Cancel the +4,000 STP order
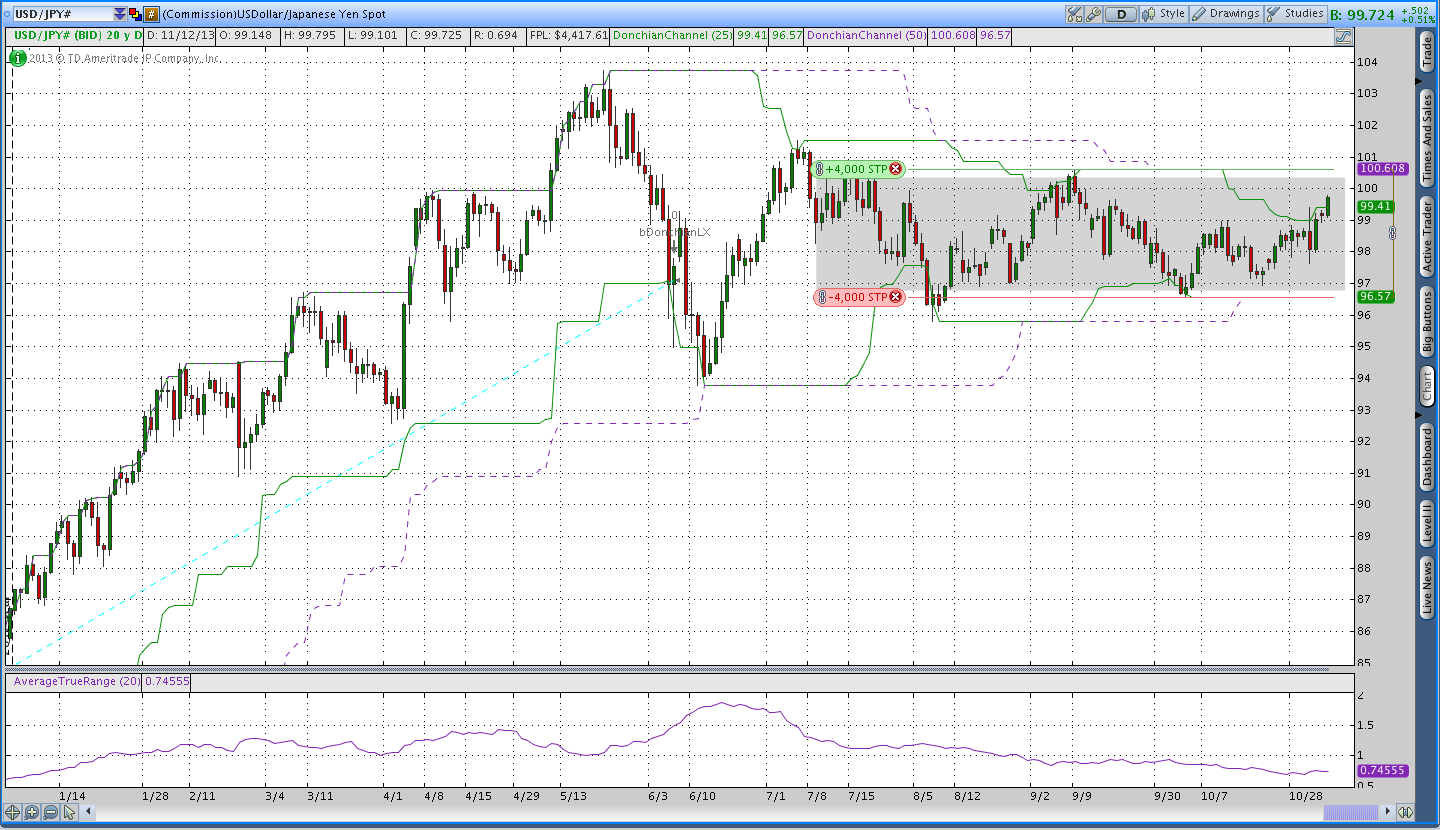The height and width of the screenshot is (830, 1440). (x=895, y=169)
